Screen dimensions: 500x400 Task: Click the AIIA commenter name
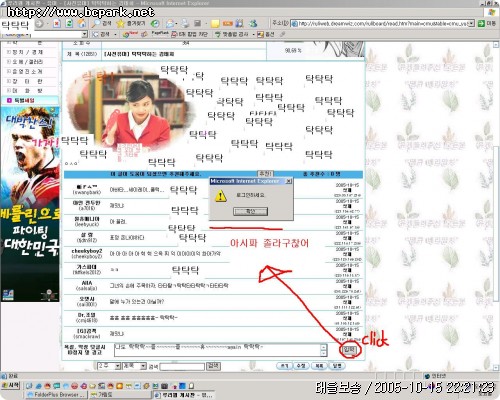pos(87,283)
